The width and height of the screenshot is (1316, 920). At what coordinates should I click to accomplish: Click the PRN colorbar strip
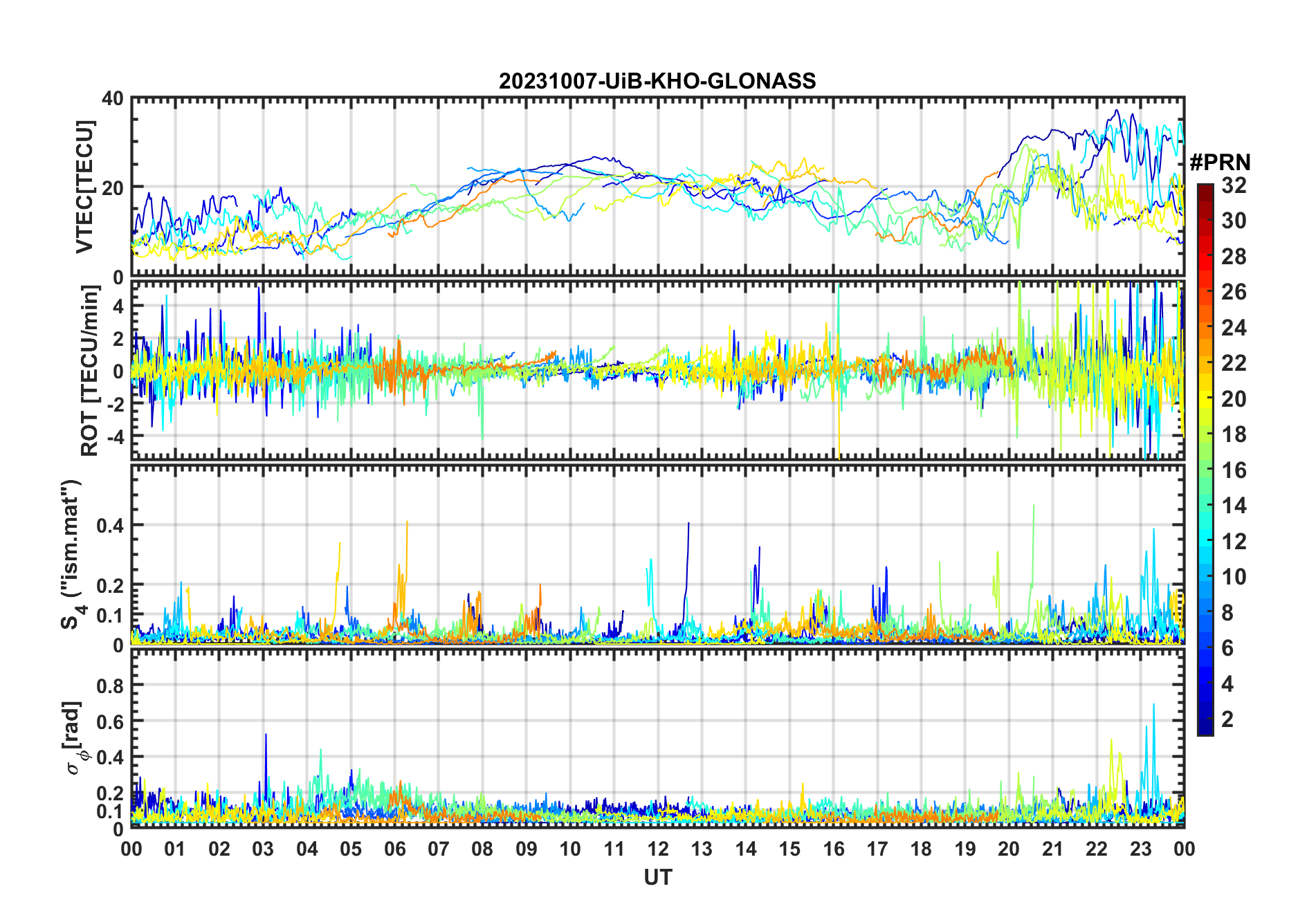(1205, 459)
